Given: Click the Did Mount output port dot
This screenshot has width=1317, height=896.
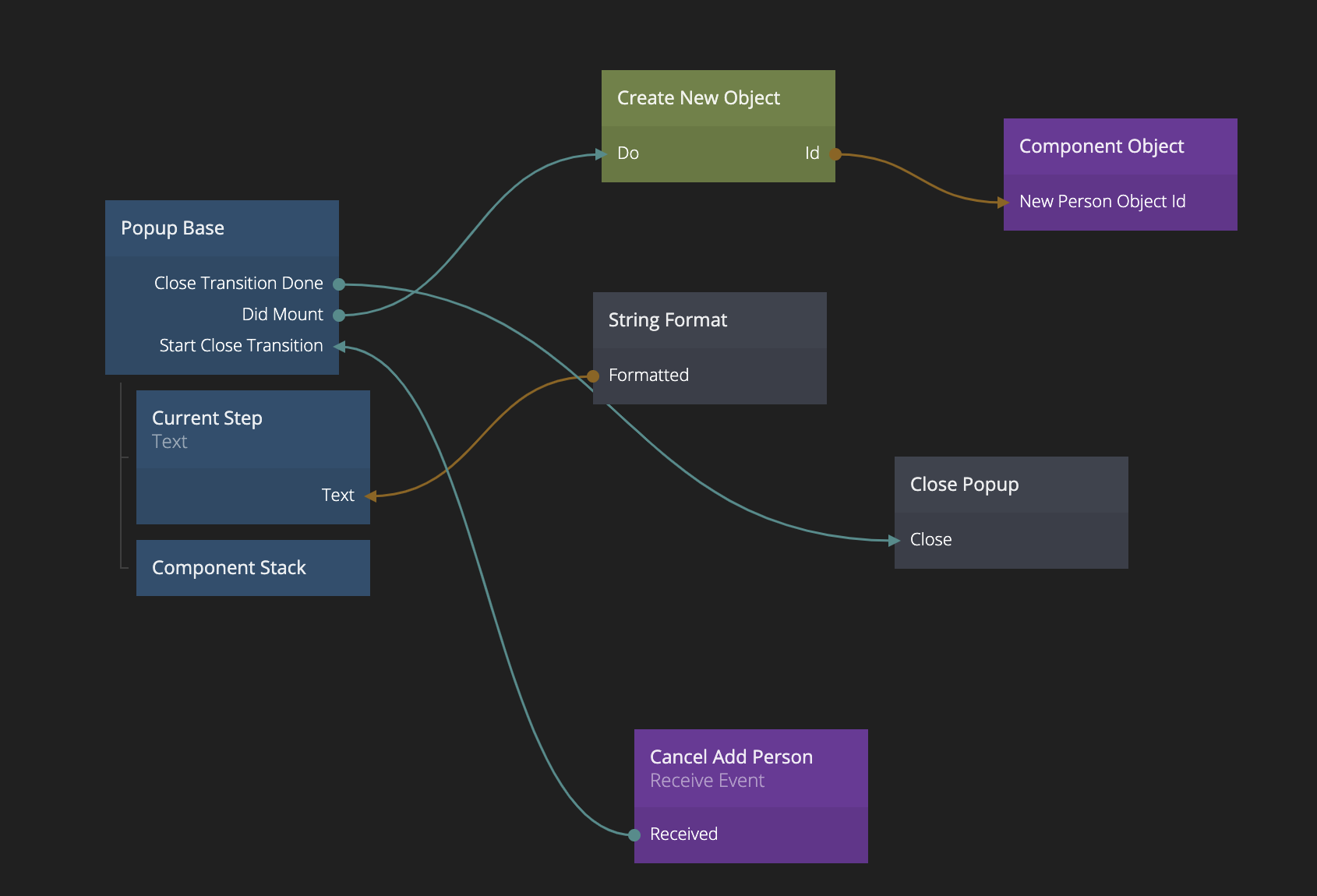Looking at the screenshot, I should coord(339,316).
